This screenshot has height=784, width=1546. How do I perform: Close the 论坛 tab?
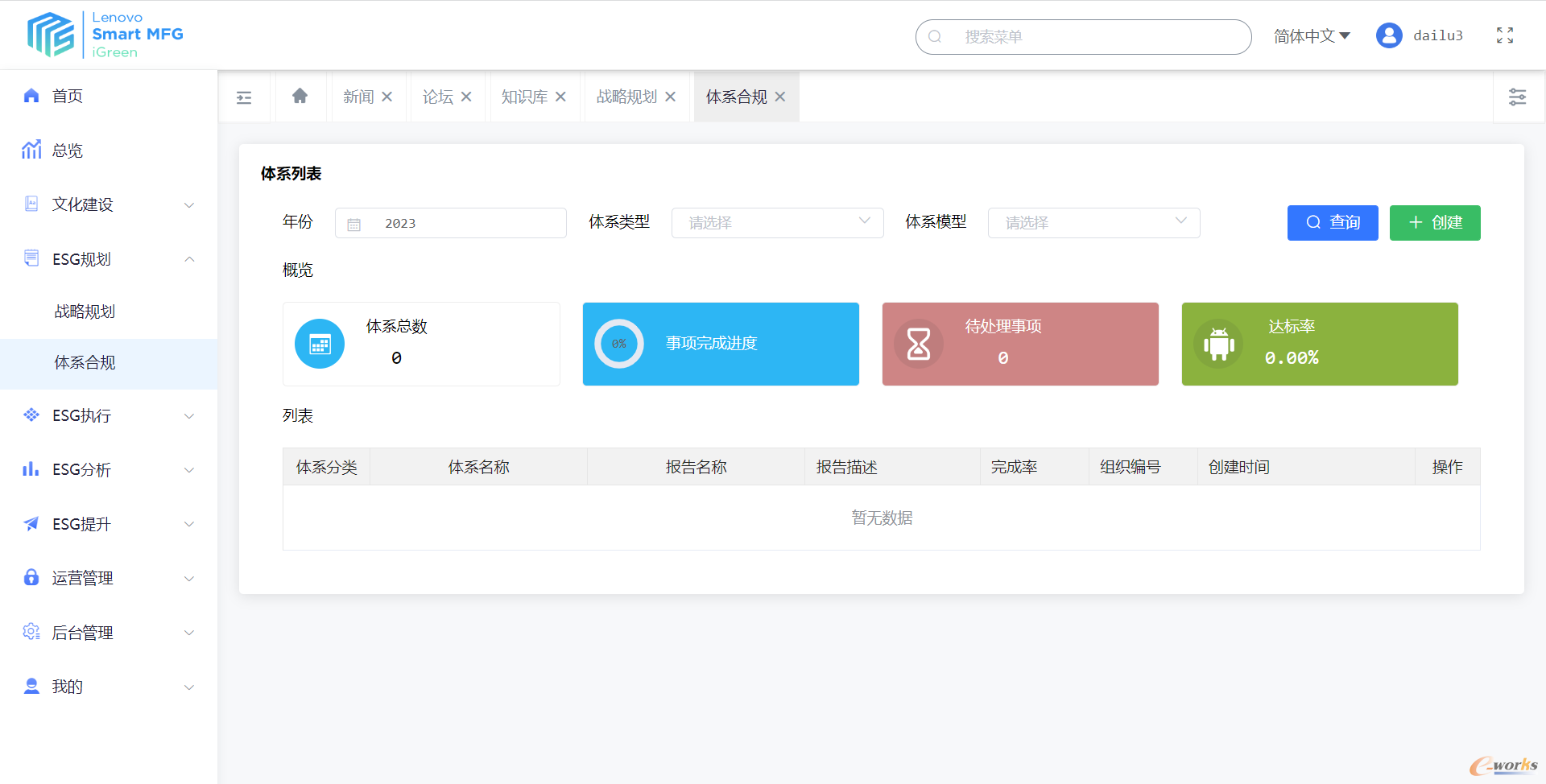tap(466, 97)
